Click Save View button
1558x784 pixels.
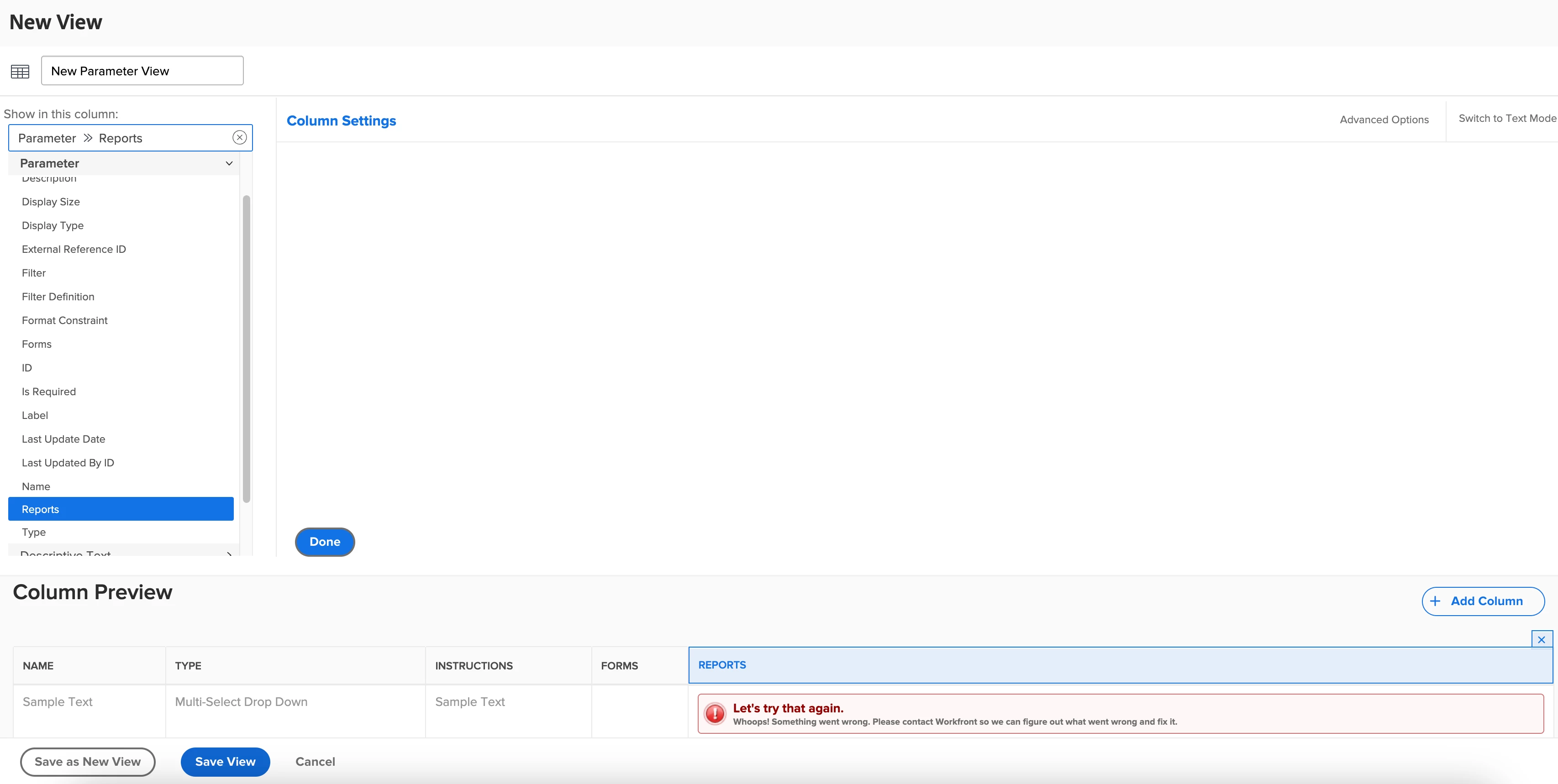point(225,762)
